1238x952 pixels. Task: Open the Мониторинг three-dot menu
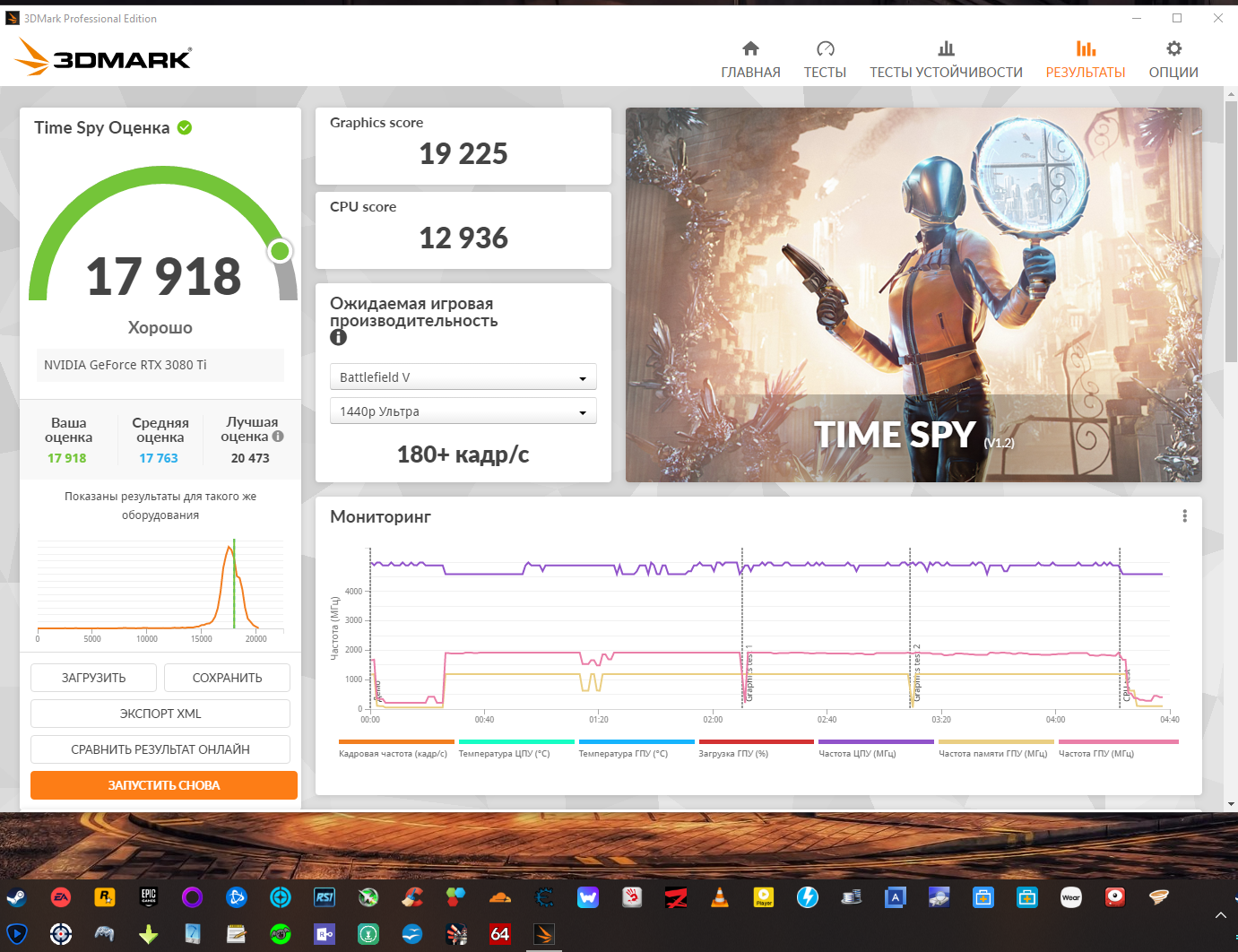pos(1184,516)
